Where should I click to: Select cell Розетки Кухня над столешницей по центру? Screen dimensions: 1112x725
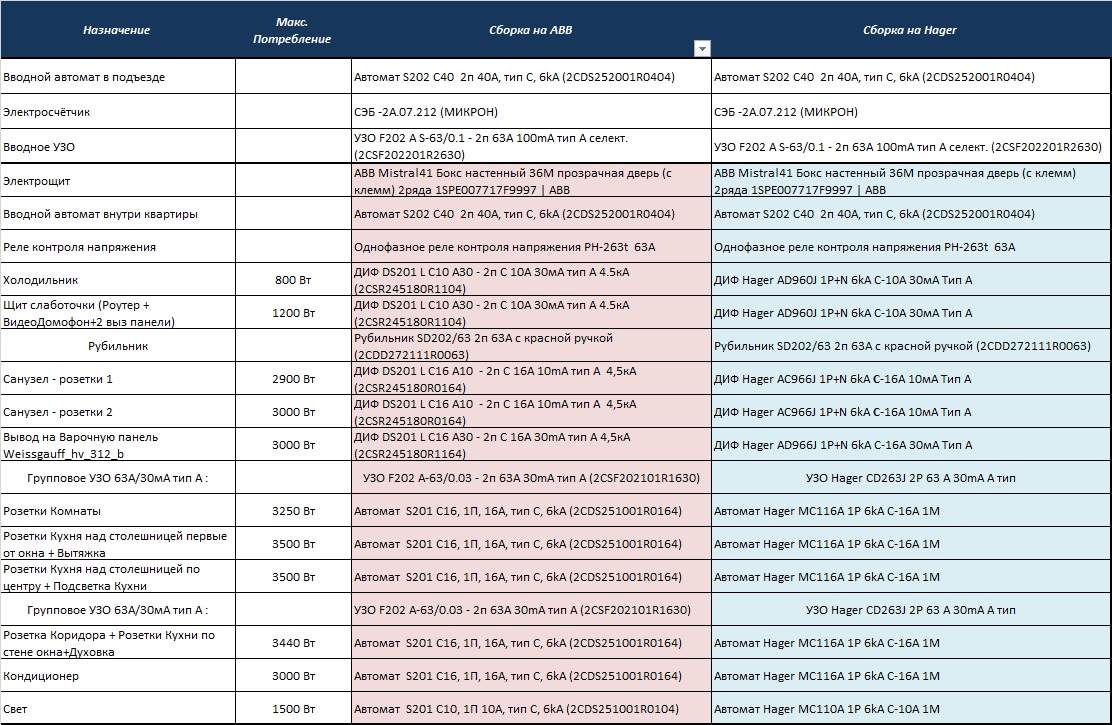coord(118,577)
